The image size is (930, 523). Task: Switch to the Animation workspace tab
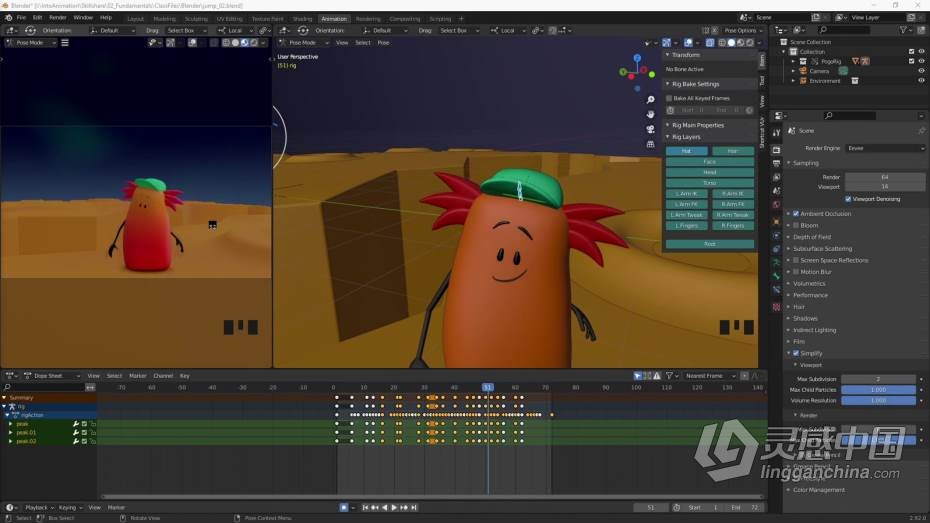pos(334,19)
